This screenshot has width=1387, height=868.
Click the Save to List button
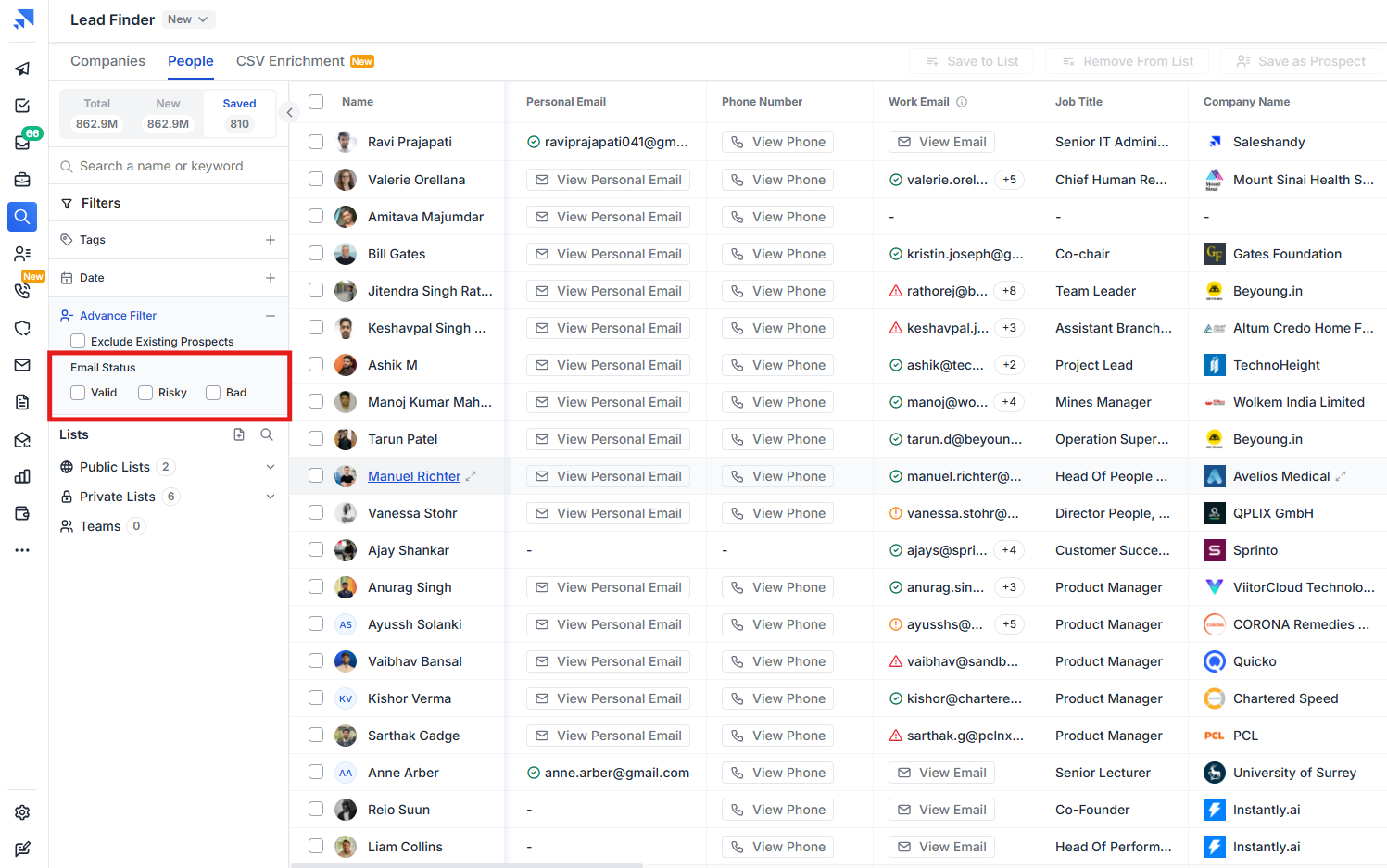pyautogui.click(x=973, y=61)
